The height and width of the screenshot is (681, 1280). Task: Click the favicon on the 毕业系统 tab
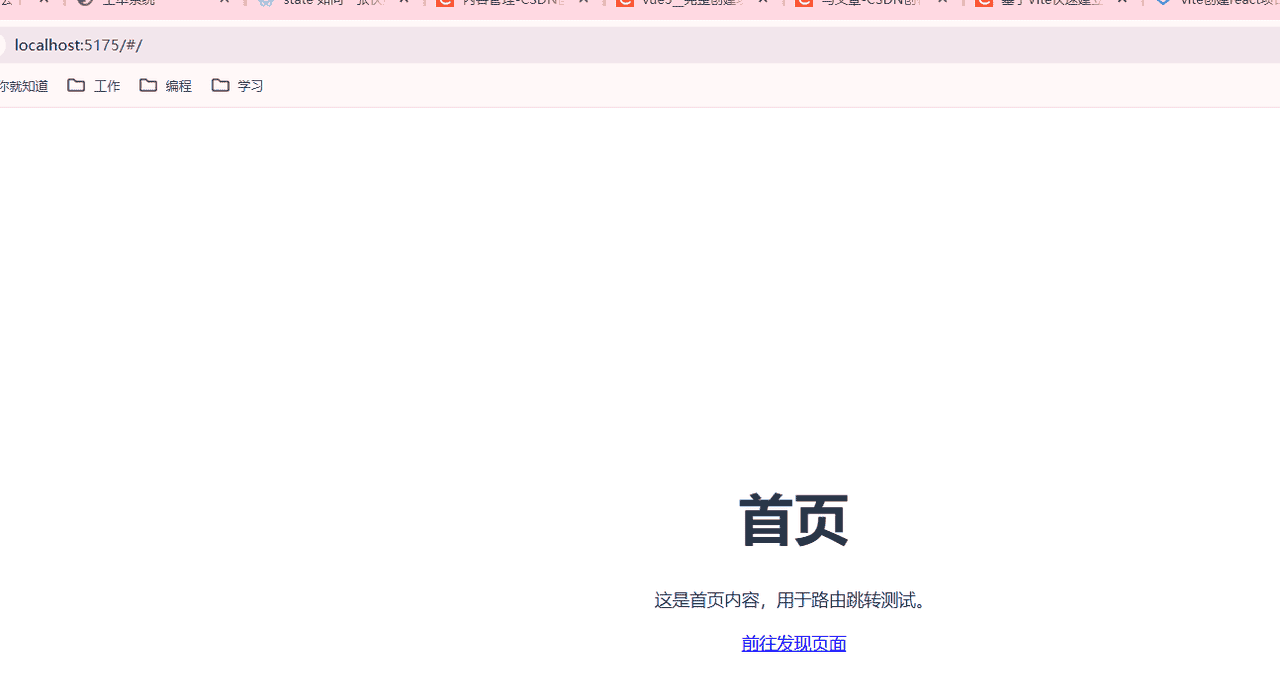86,4
